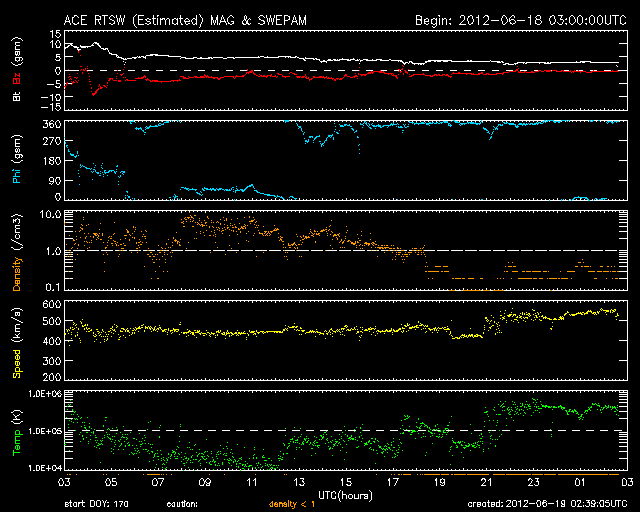
Task: Click the 1.0E+05 tick on the Temp axis
Action: coord(45,431)
